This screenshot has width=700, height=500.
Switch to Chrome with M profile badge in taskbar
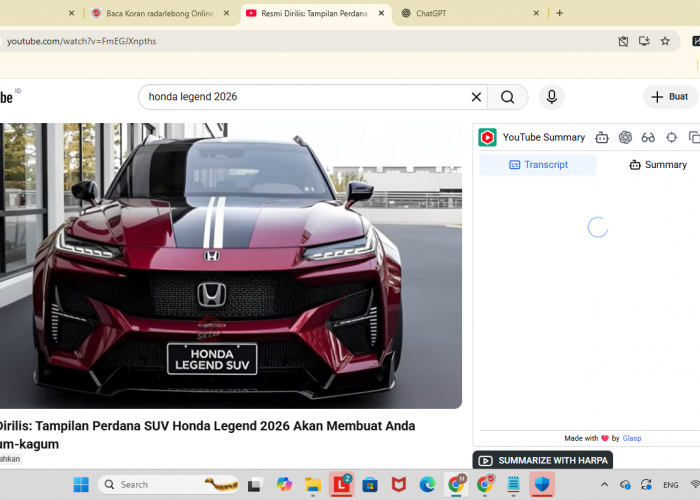[456, 484]
